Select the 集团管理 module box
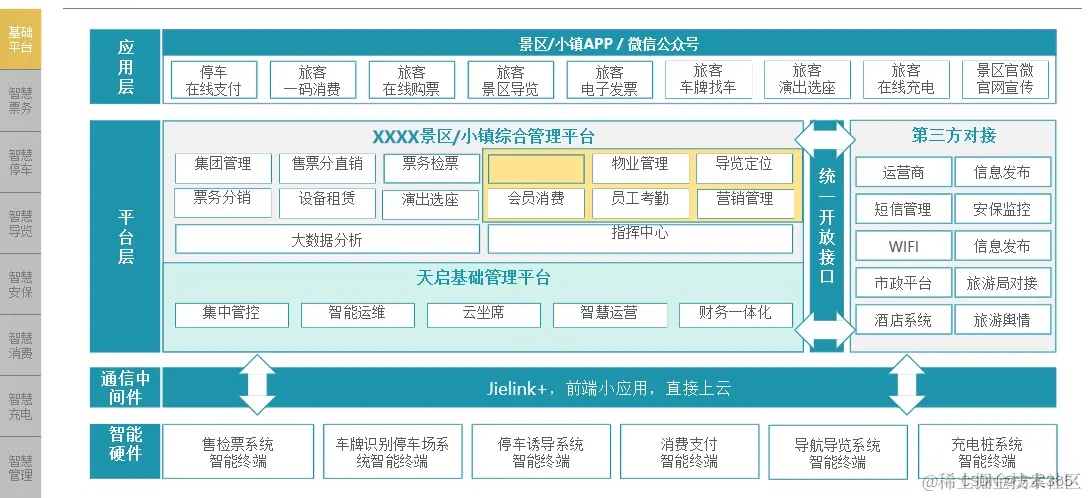The width and height of the screenshot is (1088, 498). coord(223,168)
